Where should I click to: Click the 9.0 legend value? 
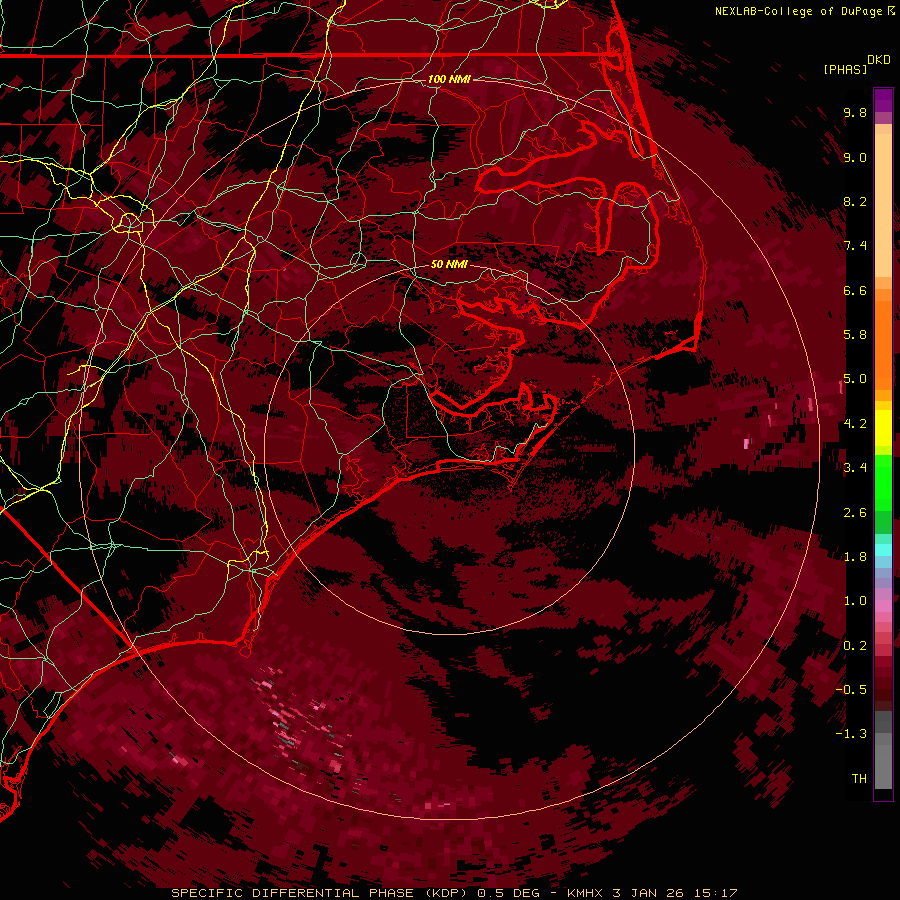pos(855,157)
